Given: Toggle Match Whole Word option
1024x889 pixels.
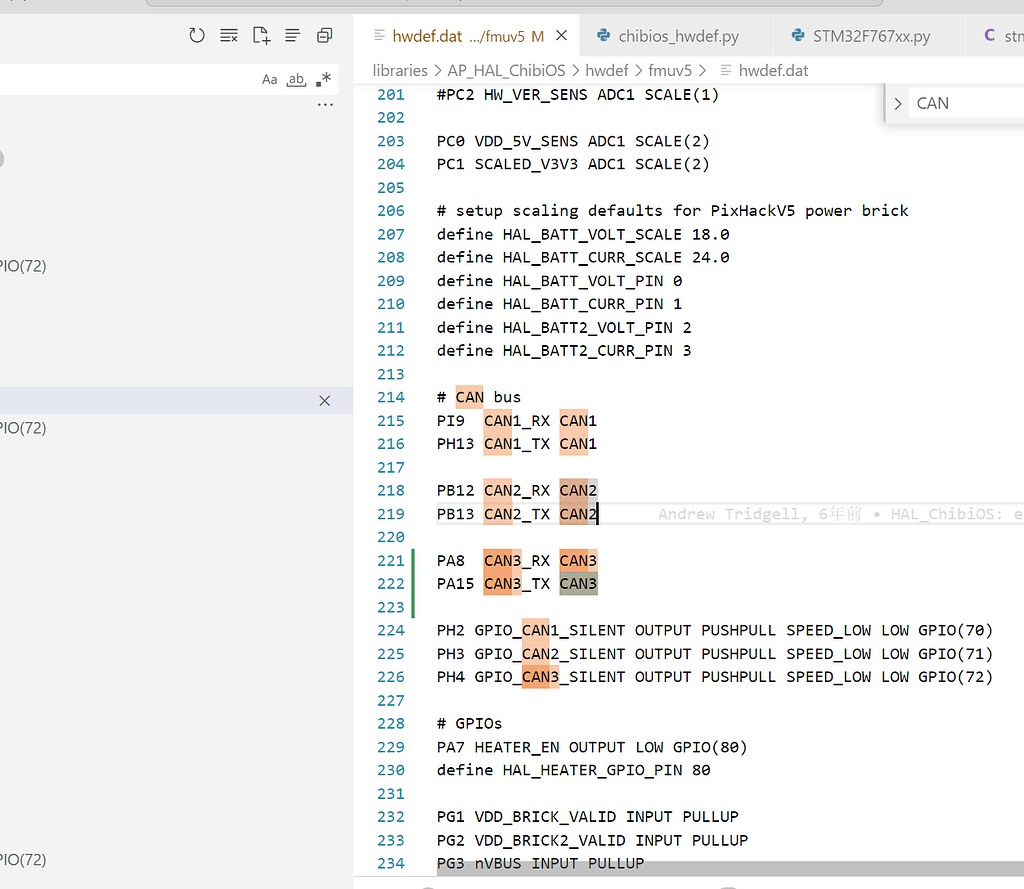Looking at the screenshot, I should point(296,79).
